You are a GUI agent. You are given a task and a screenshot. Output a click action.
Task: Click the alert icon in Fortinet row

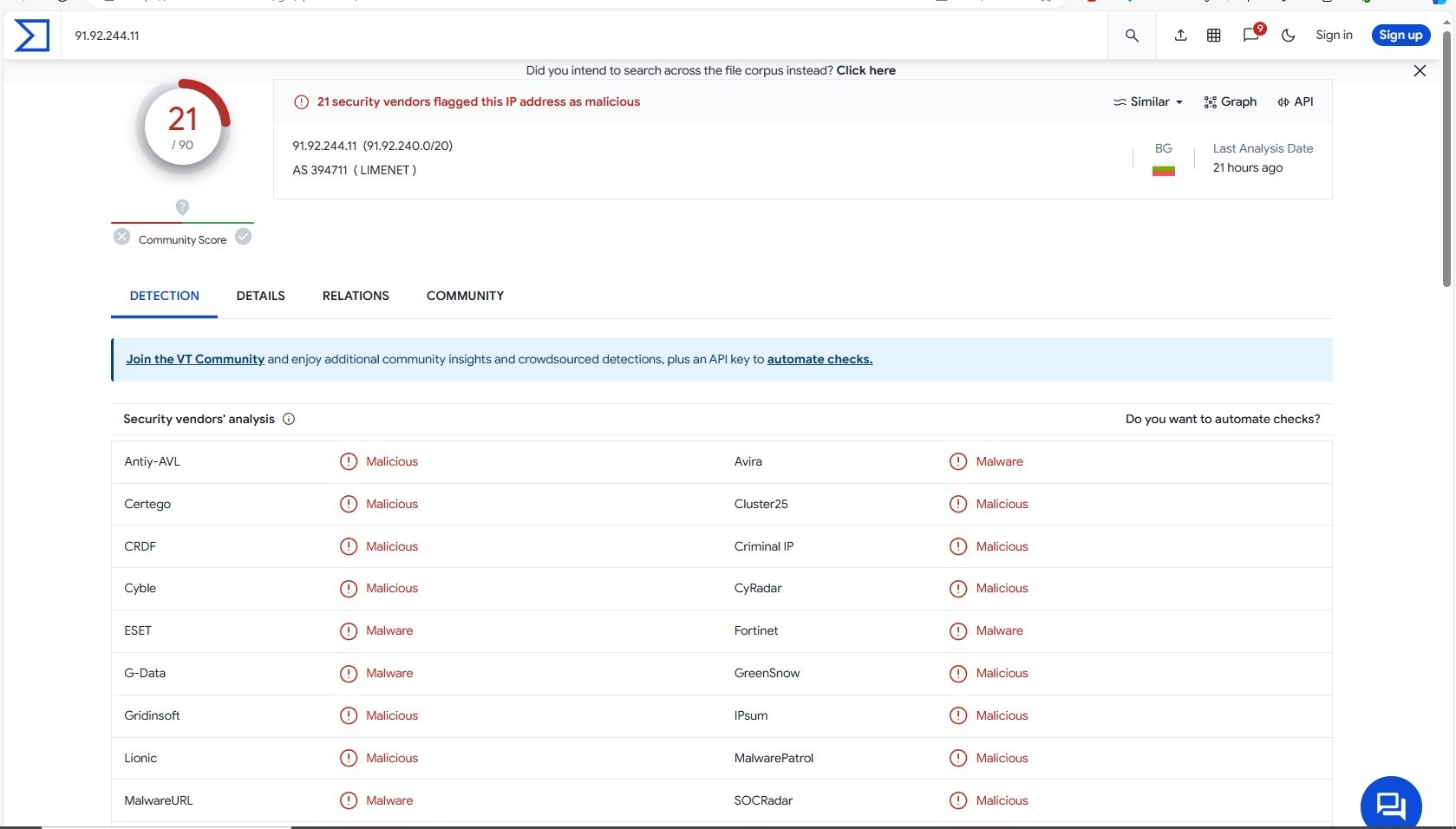click(958, 631)
